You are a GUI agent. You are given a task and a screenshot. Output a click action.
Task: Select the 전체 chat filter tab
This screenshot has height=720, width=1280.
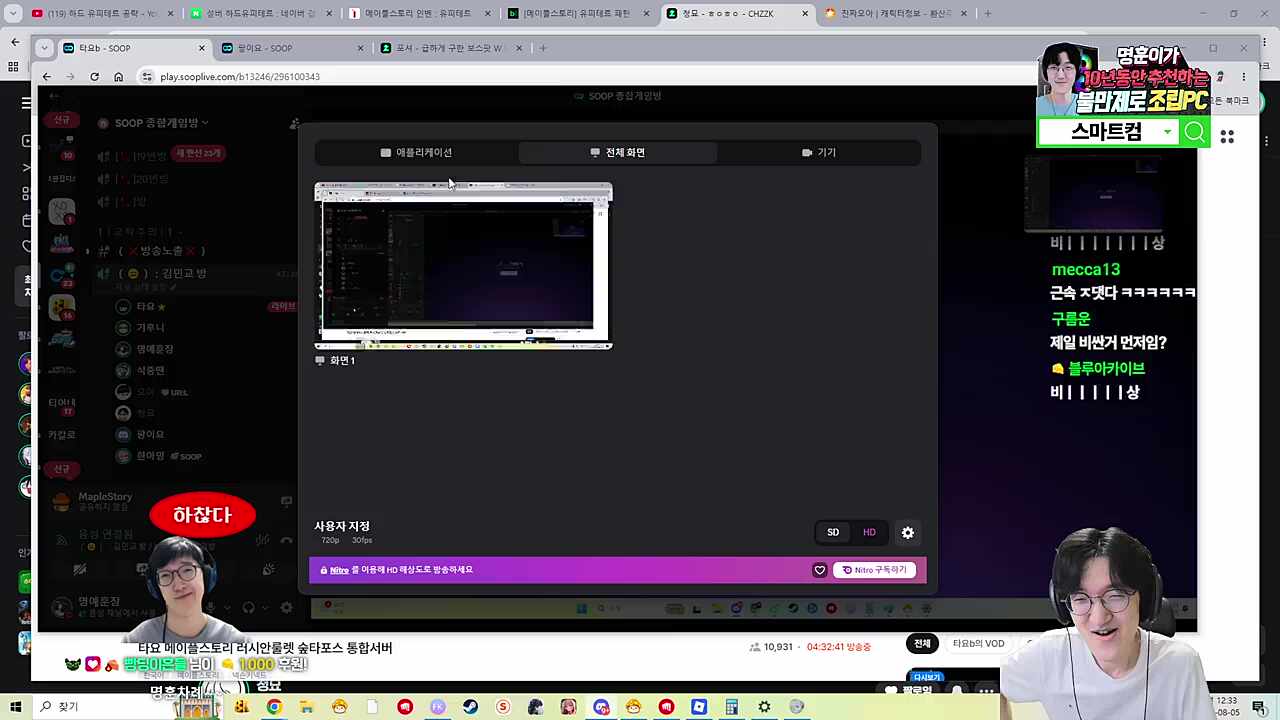922,643
